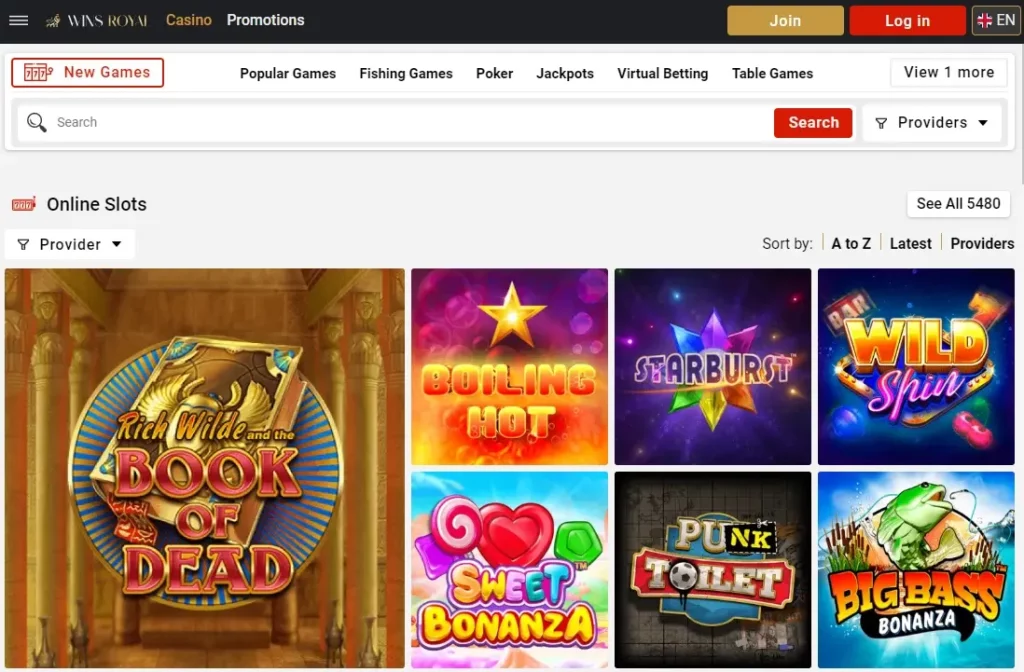
Task: Sort games by Latest
Action: pos(910,244)
